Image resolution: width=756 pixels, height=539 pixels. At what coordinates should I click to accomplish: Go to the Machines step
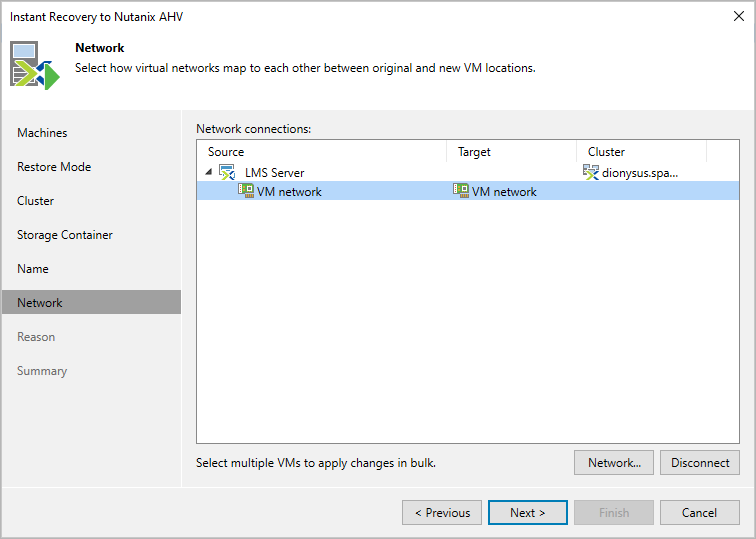(42, 133)
